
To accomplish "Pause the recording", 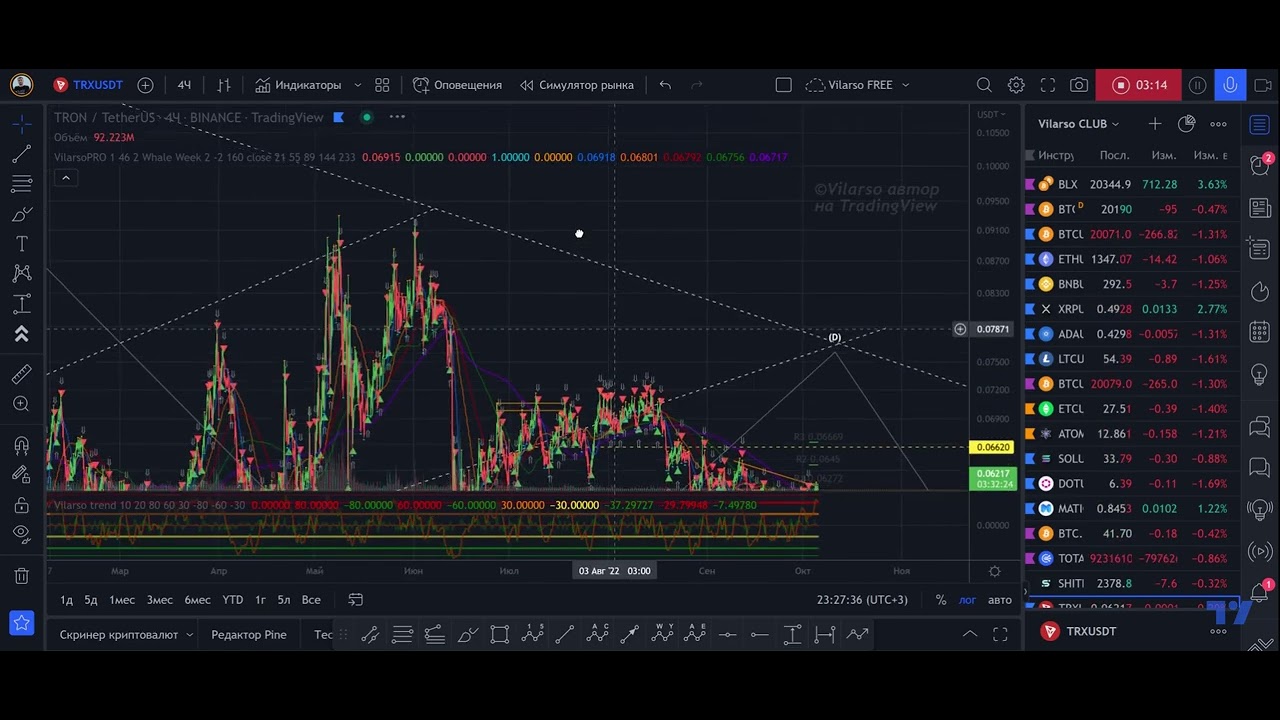I will point(1197,85).
